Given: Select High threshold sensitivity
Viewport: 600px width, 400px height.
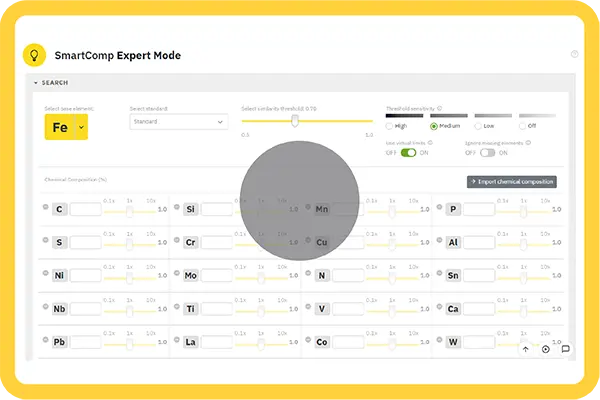Looking at the screenshot, I should point(390,127).
